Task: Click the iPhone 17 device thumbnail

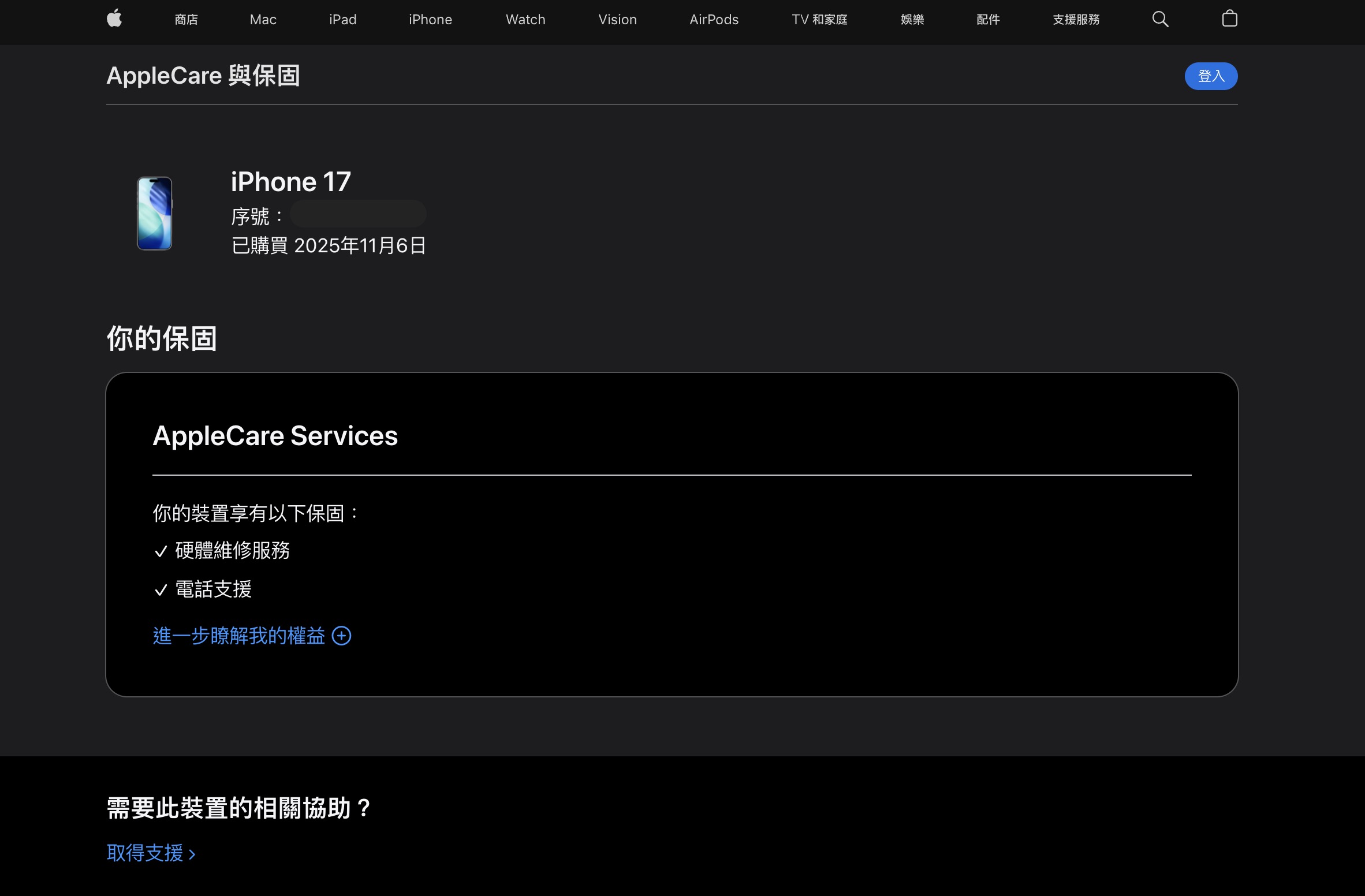Action: click(154, 213)
